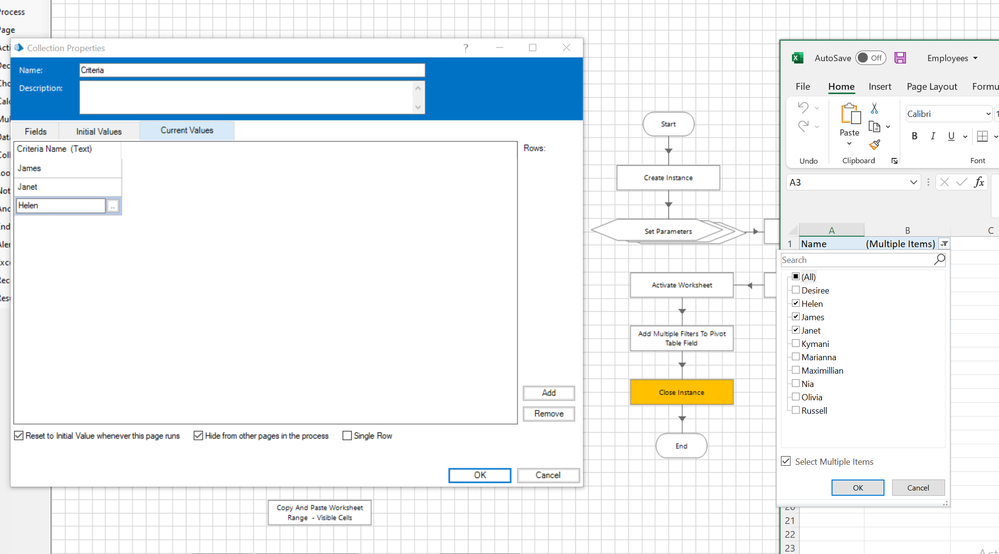The height and width of the screenshot is (554, 999).
Task: Click the Format Painter brush icon
Action: point(874,145)
